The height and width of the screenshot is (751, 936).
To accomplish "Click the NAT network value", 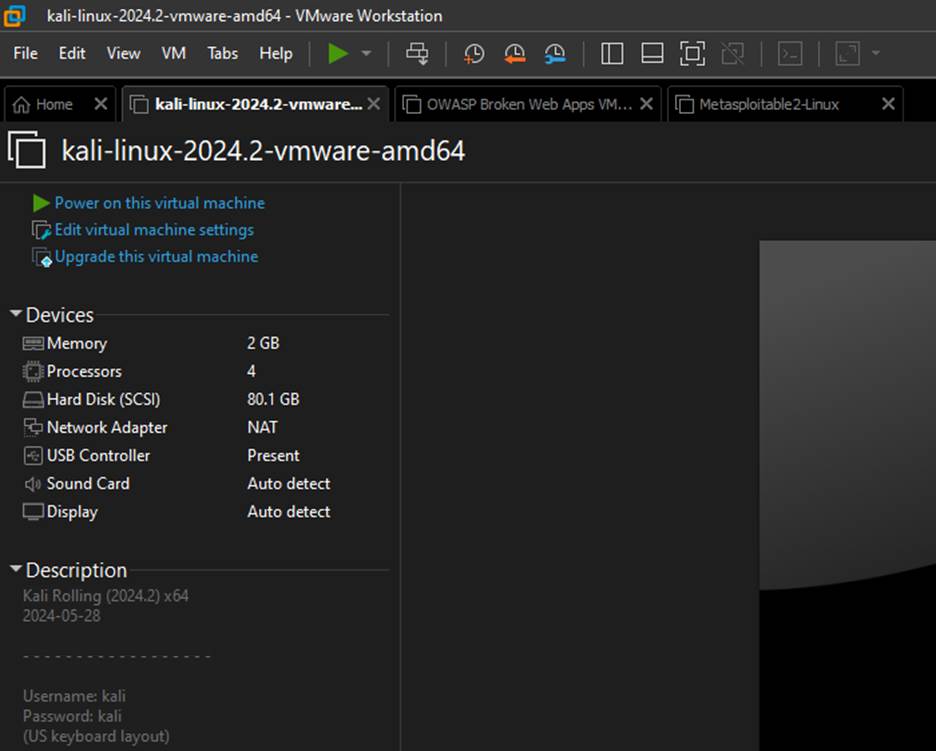I will pyautogui.click(x=262, y=427).
